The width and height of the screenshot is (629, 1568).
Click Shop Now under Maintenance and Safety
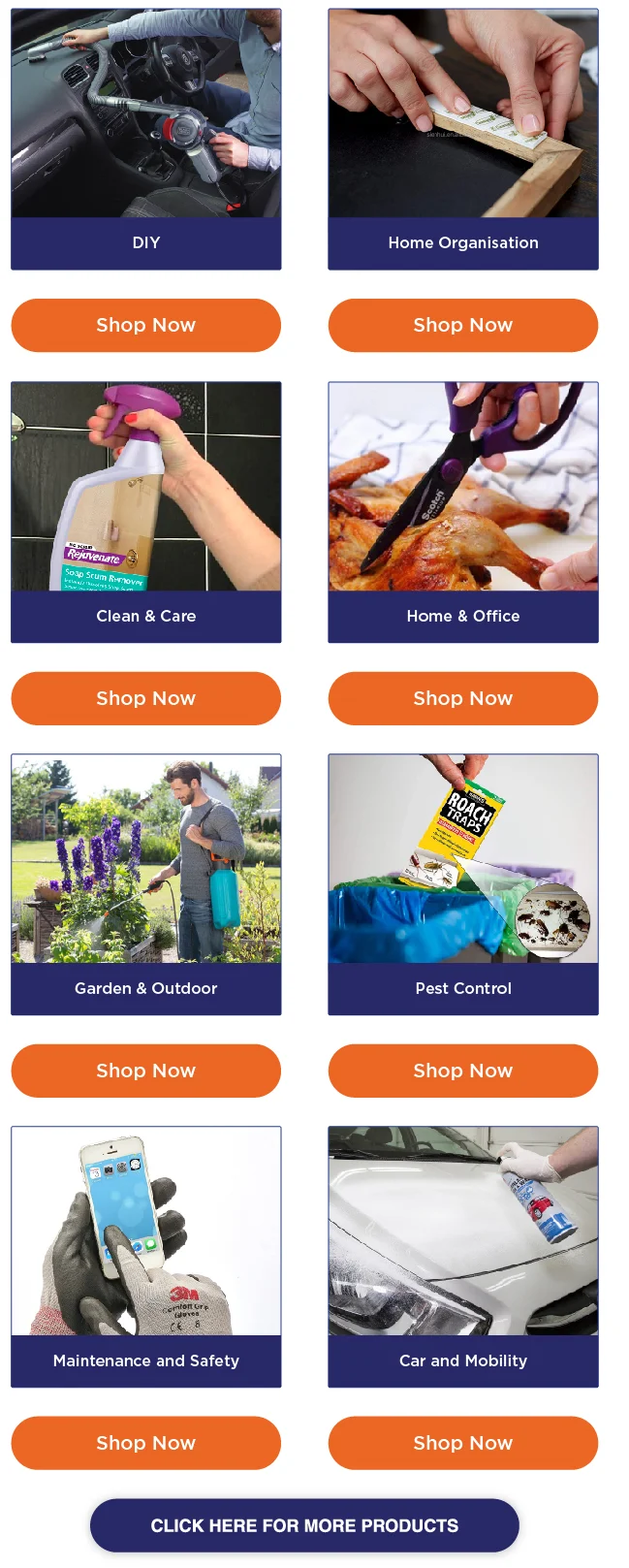coord(146,1443)
